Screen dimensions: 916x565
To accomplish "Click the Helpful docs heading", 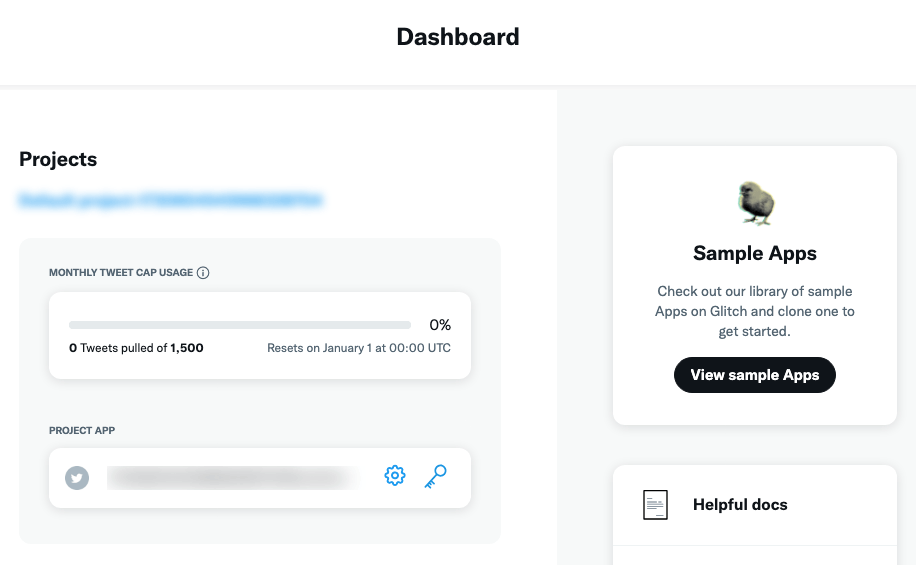I will pyautogui.click(x=740, y=505).
